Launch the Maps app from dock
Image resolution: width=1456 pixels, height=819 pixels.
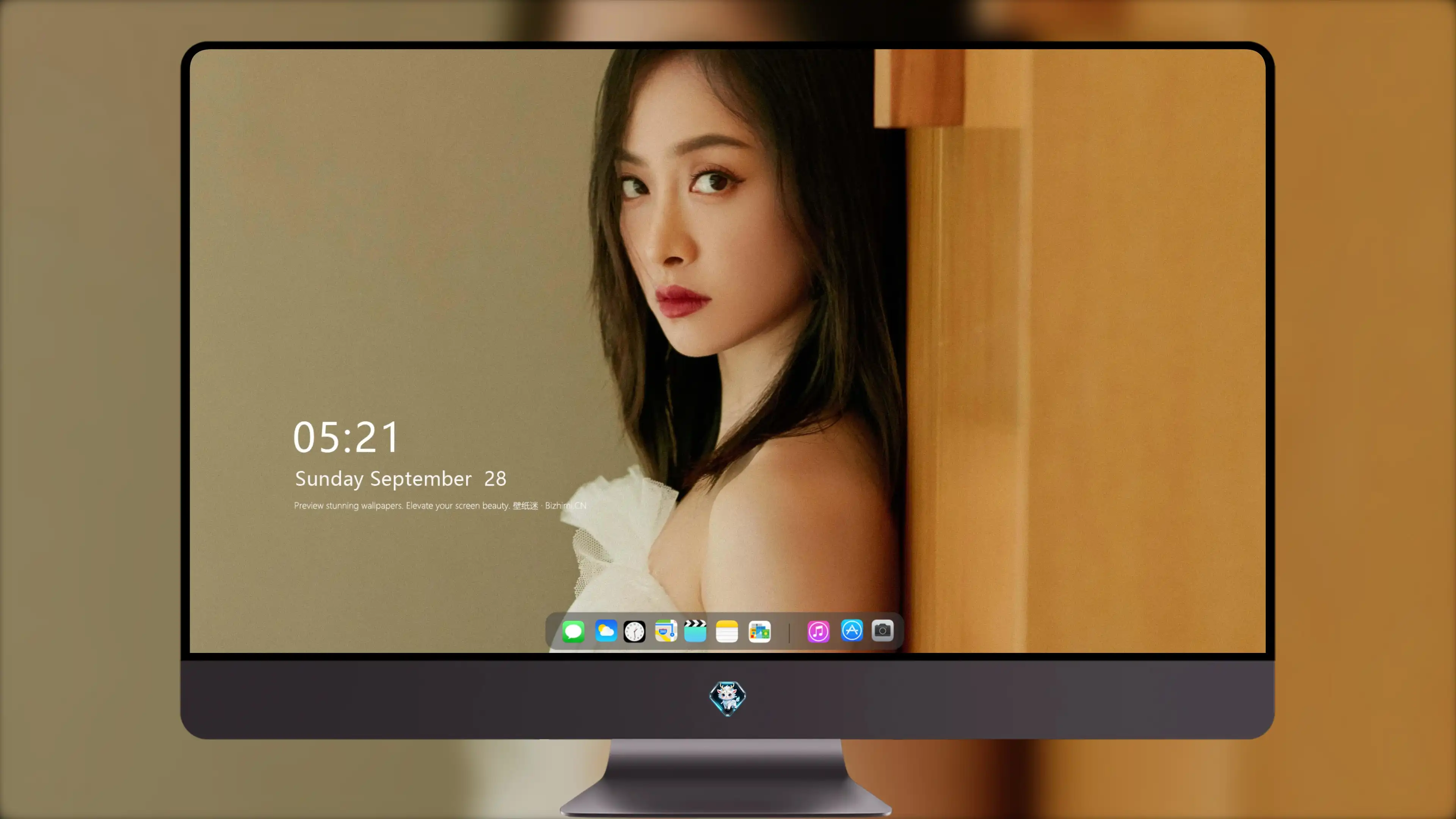pyautogui.click(x=666, y=631)
